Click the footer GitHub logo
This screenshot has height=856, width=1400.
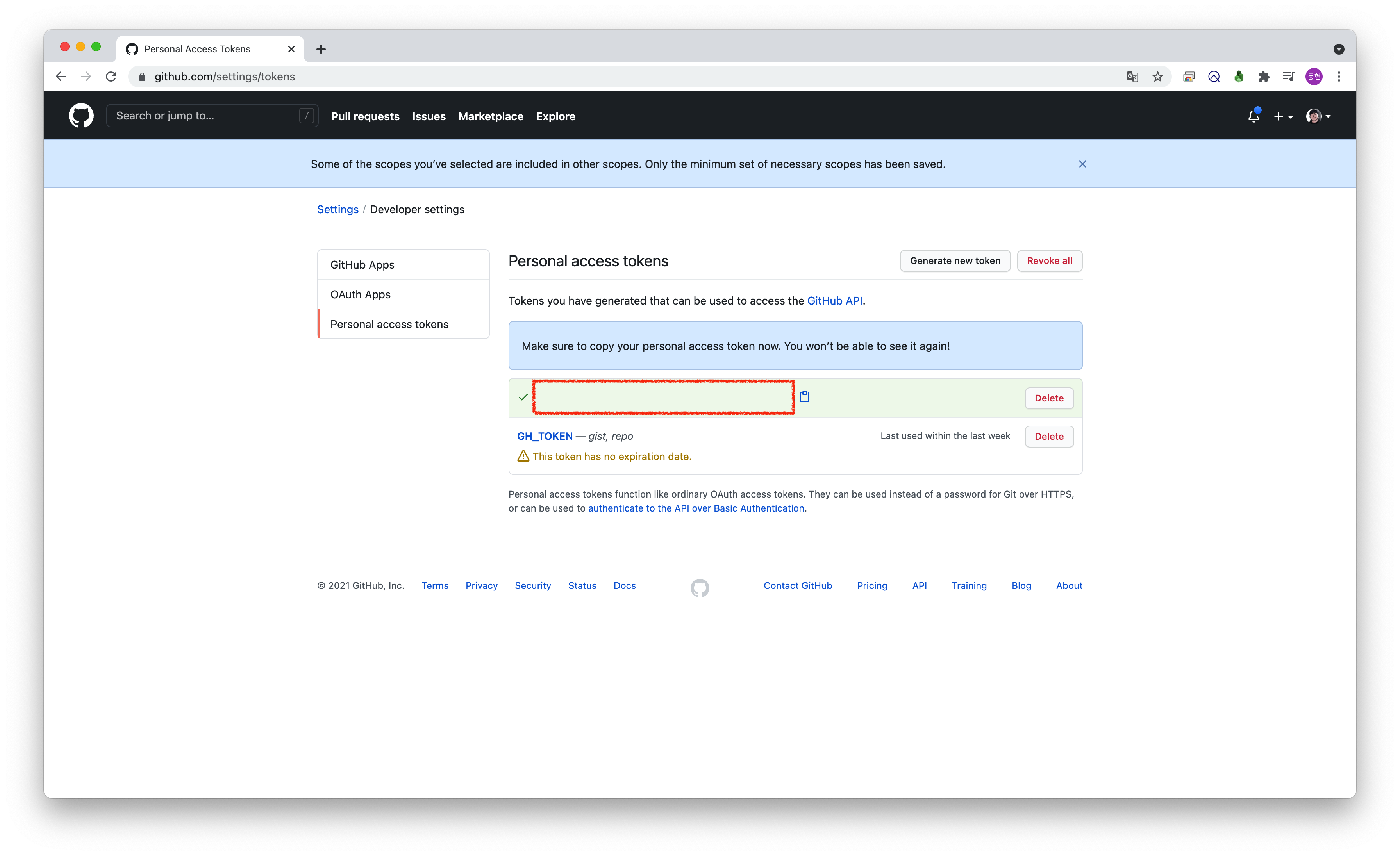(x=700, y=587)
